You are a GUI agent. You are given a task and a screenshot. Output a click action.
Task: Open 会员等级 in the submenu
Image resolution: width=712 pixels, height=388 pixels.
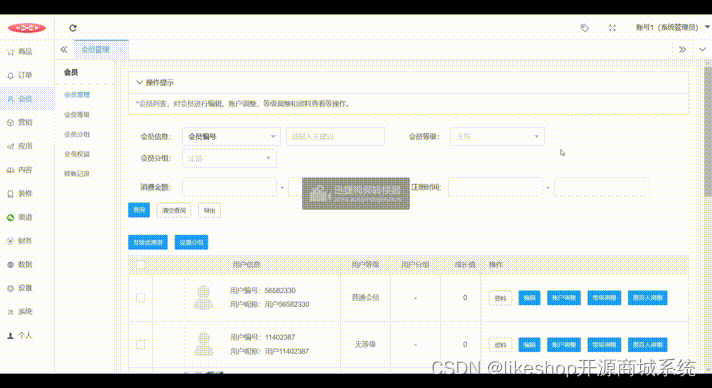pyautogui.click(x=77, y=114)
